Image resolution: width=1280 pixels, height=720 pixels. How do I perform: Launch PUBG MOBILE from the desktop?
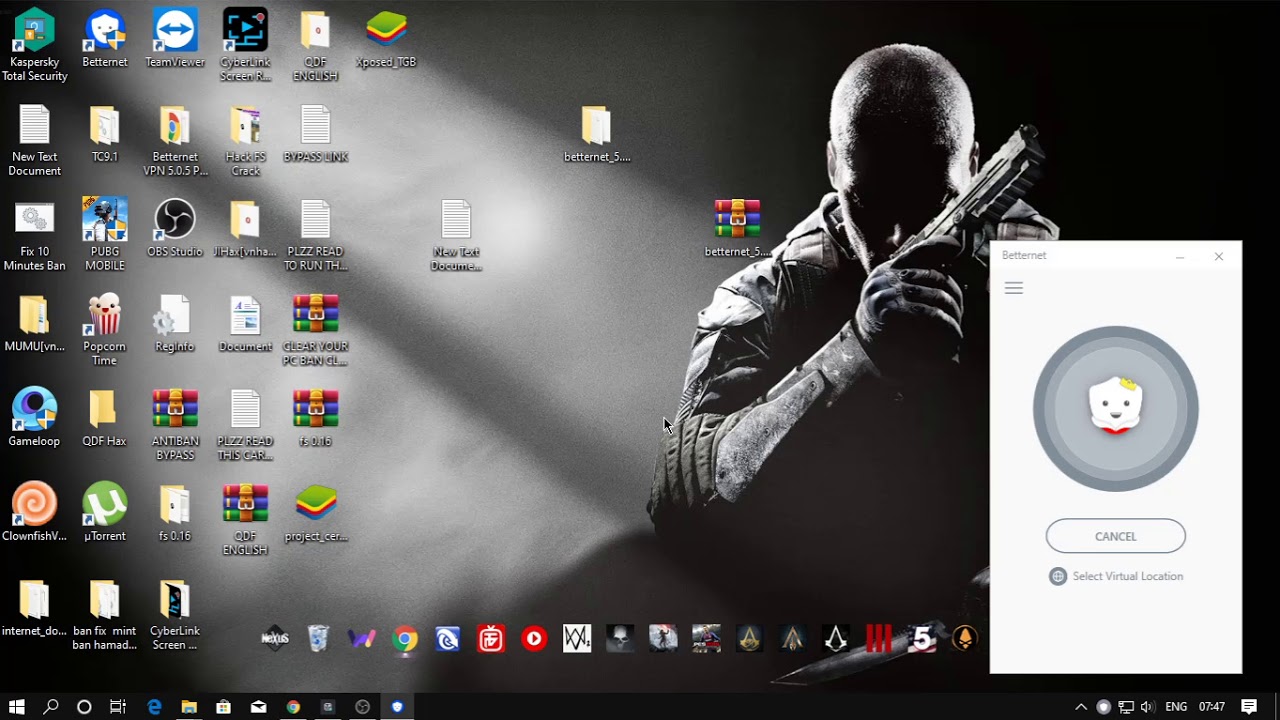105,236
